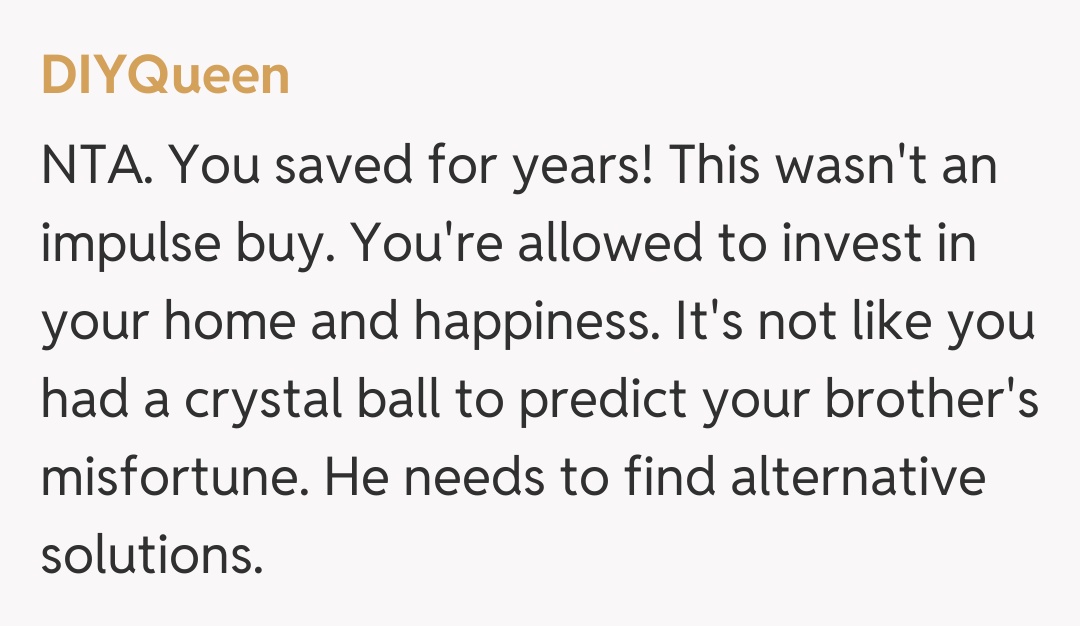The width and height of the screenshot is (1080, 626).
Task: Click the final word "solutions."
Action: tap(150, 555)
